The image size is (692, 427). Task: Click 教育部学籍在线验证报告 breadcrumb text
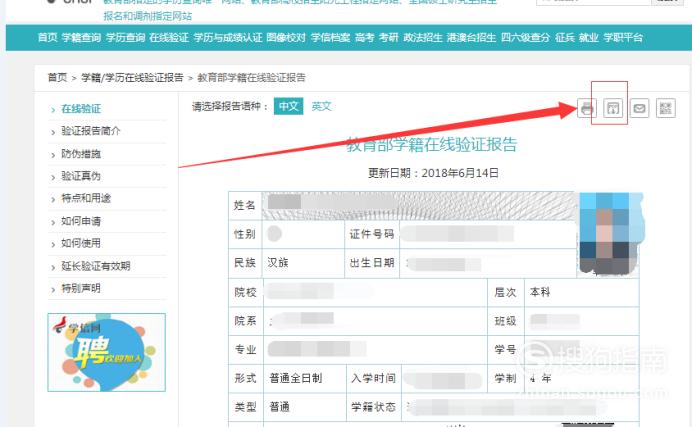click(x=252, y=78)
